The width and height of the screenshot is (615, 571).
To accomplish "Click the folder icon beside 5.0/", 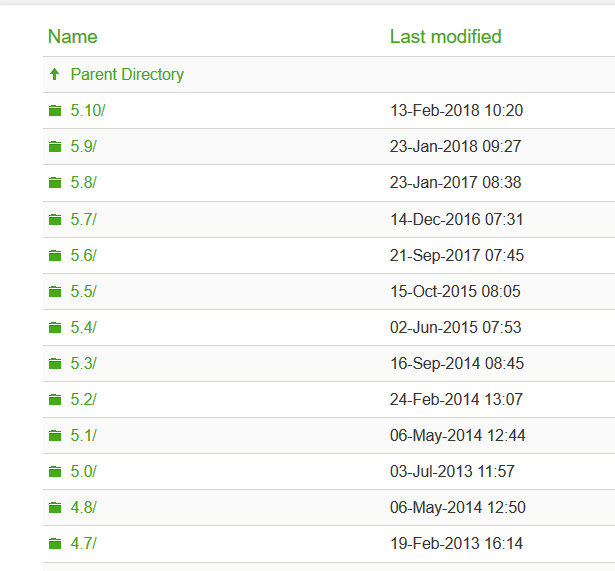I will tap(55, 472).
